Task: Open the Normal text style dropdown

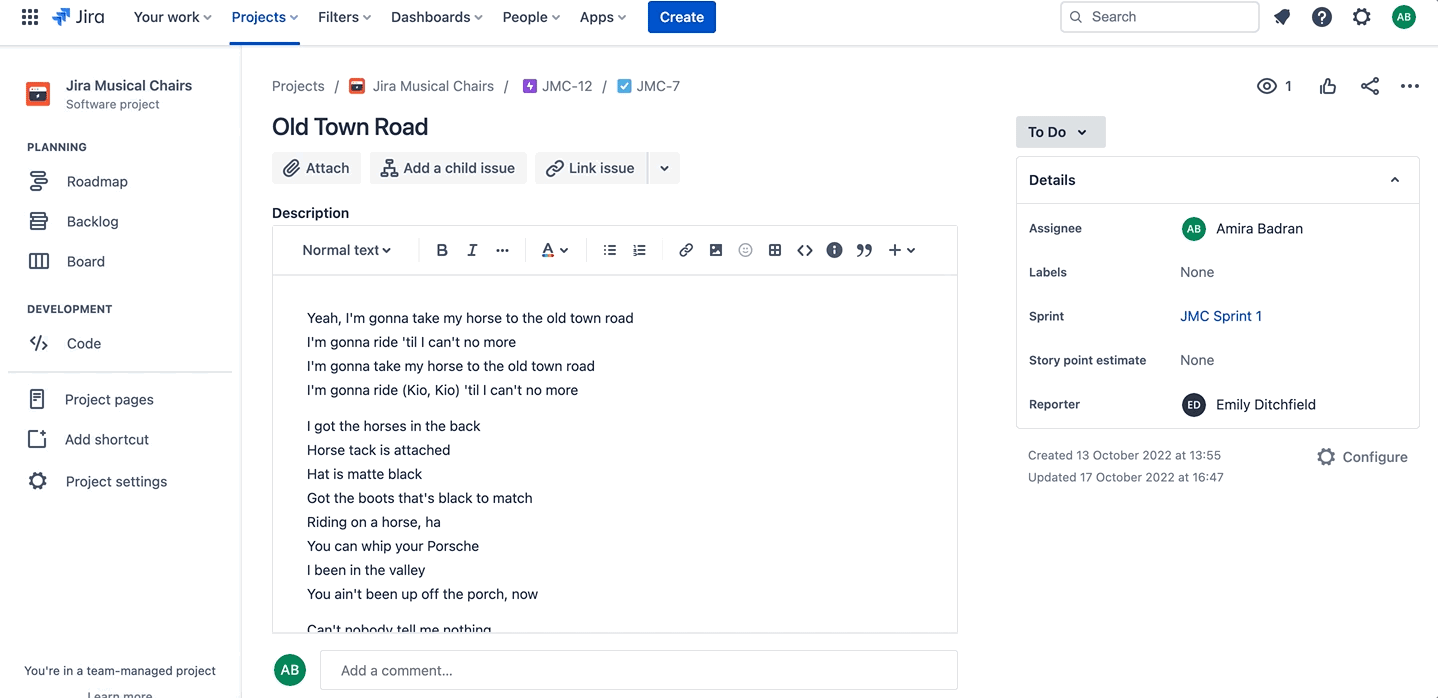Action: [347, 250]
